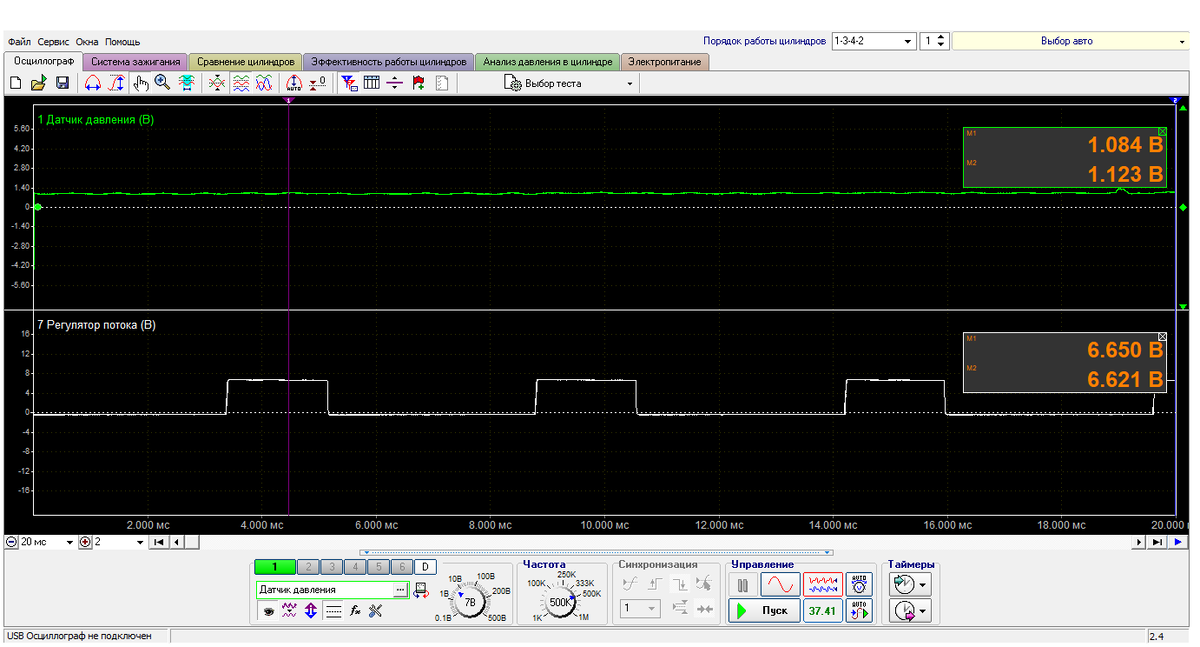Click the auto-scale gauge icon

click(294, 83)
